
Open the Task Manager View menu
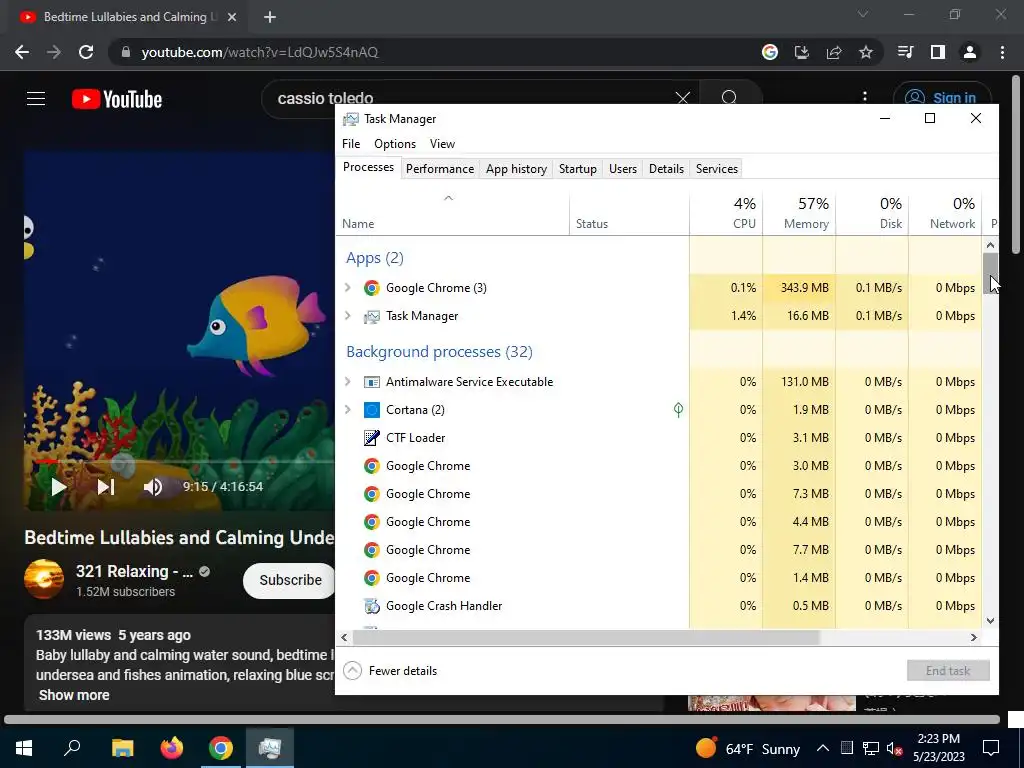coord(442,144)
